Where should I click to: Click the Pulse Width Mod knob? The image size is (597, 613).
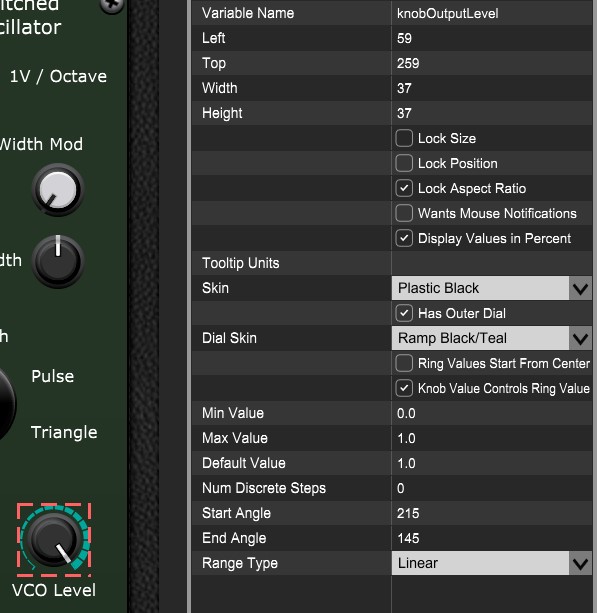point(58,190)
